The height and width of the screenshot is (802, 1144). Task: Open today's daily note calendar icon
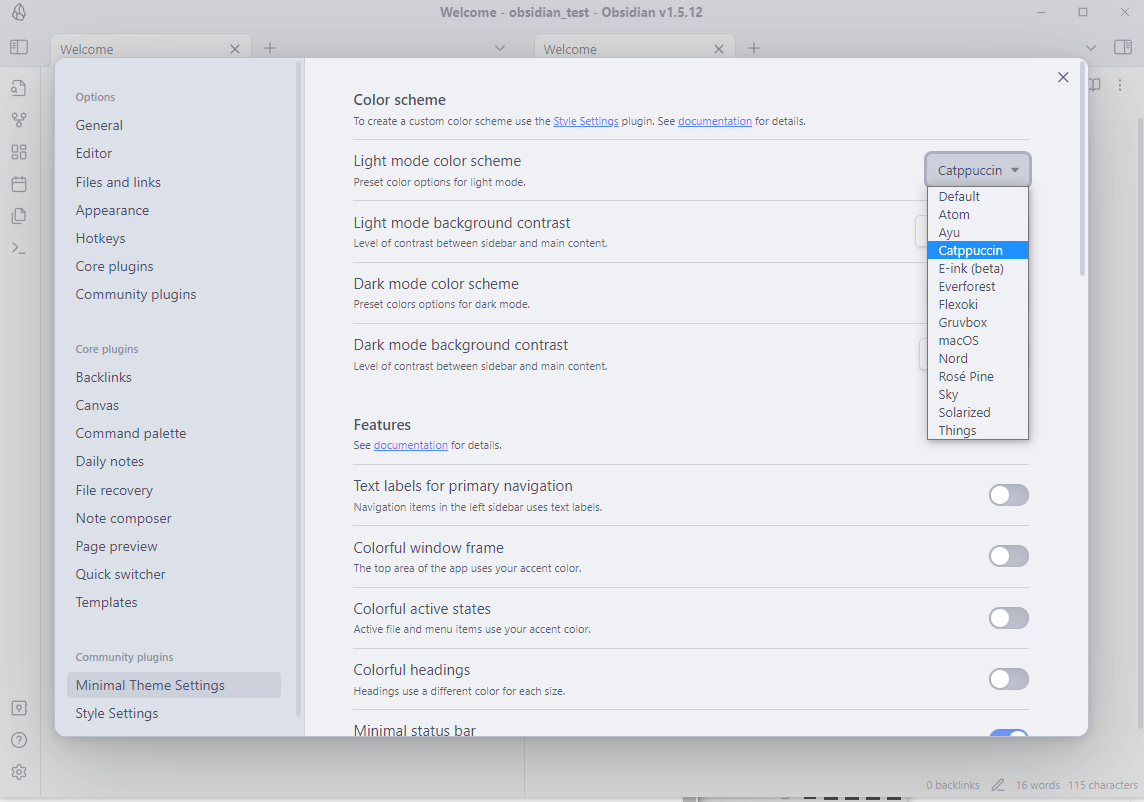[19, 184]
